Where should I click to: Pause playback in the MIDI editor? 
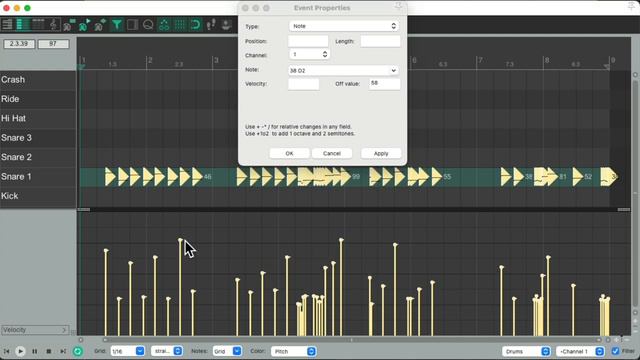35,351
